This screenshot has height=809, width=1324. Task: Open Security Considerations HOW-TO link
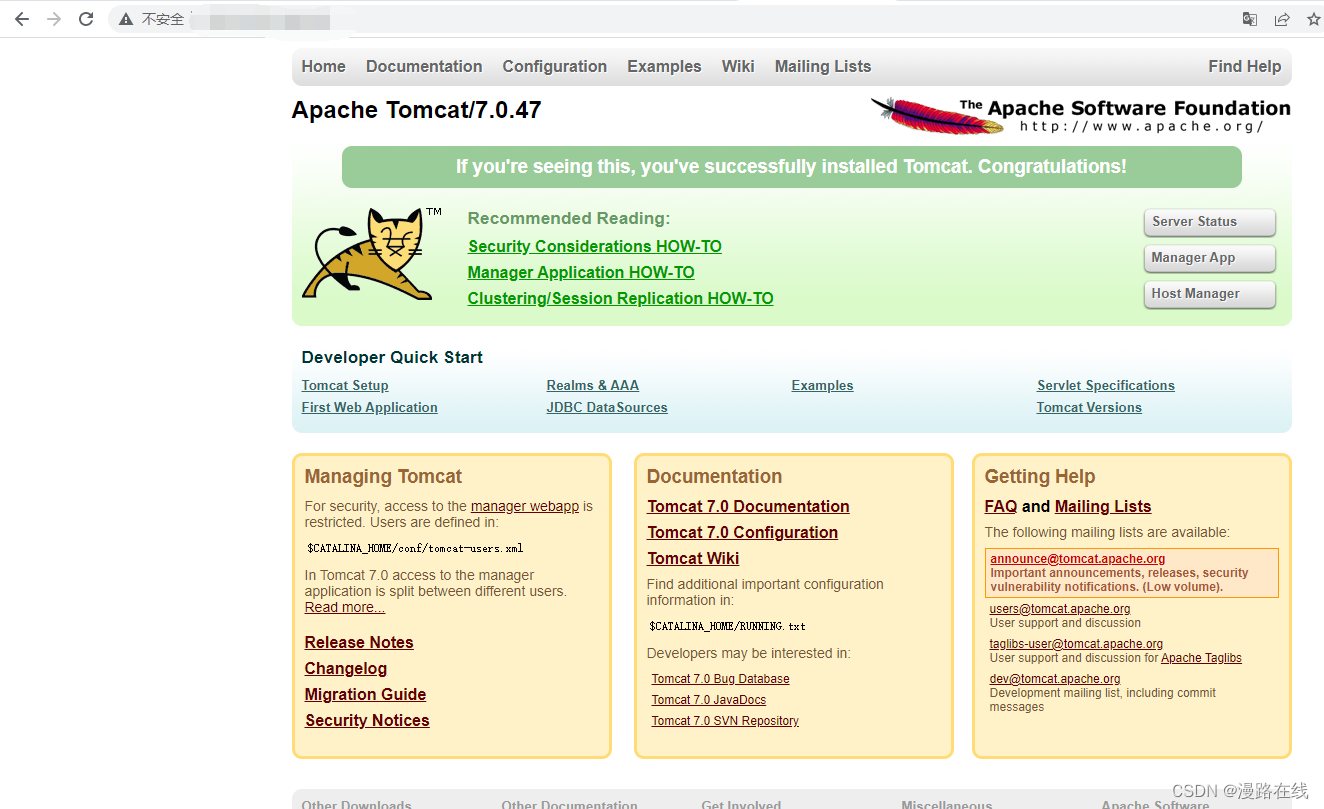pyautogui.click(x=595, y=246)
